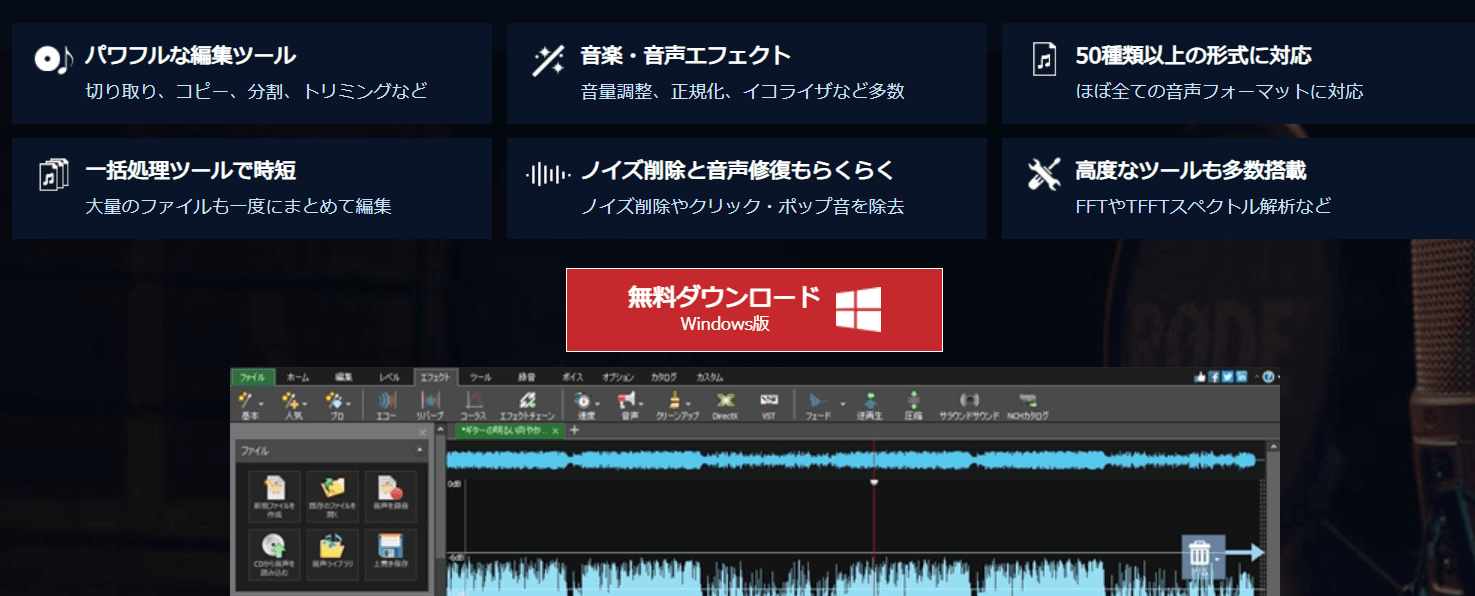Viewport: 1475px width, 596px height.
Task: Click the magic wand sparkle icon
Action: [x=548, y=60]
